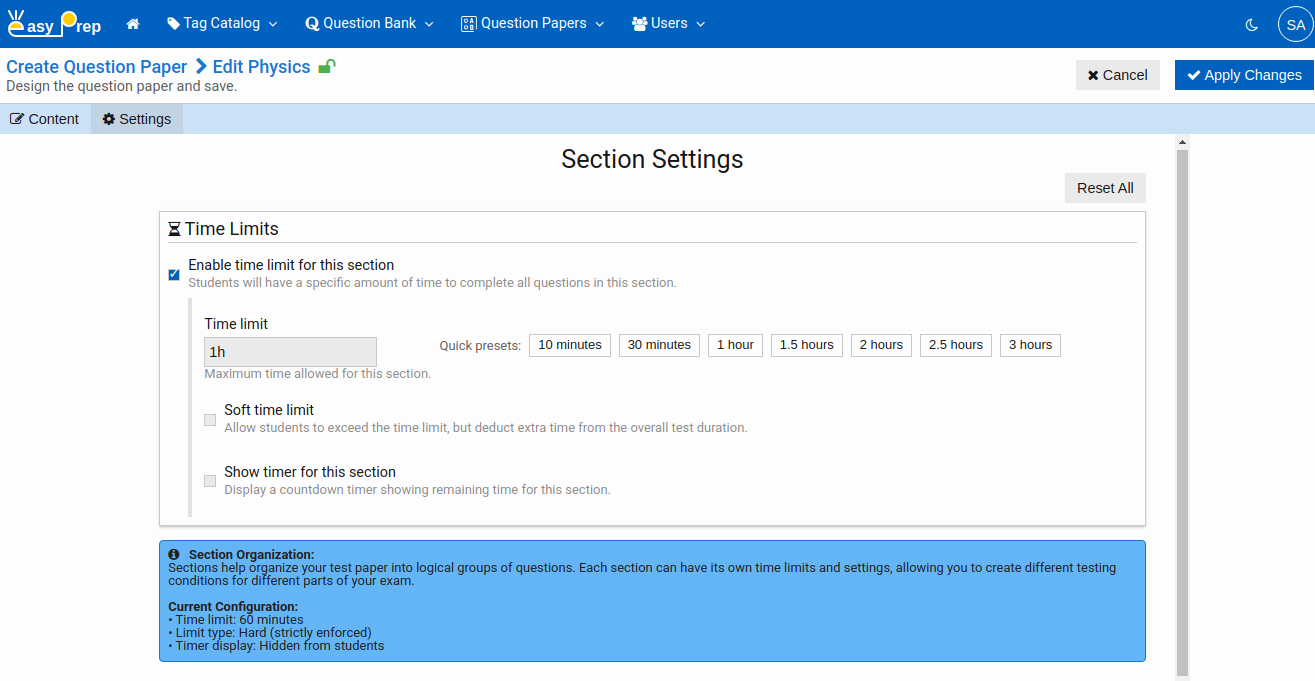Open the Users dropdown menu
The height and width of the screenshot is (681, 1315).
[667, 23]
